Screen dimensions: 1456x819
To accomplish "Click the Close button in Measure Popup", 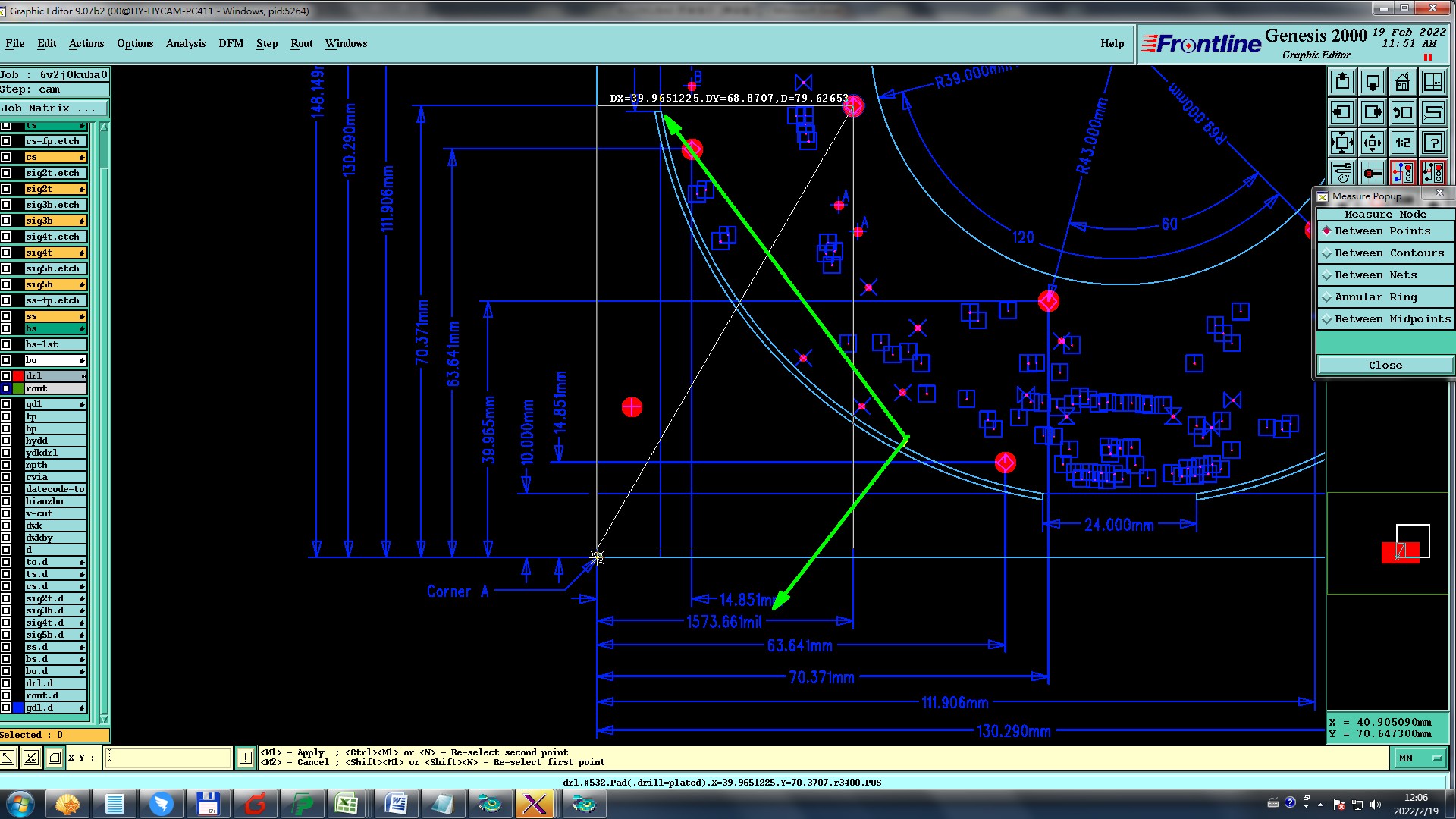I will pyautogui.click(x=1385, y=366).
